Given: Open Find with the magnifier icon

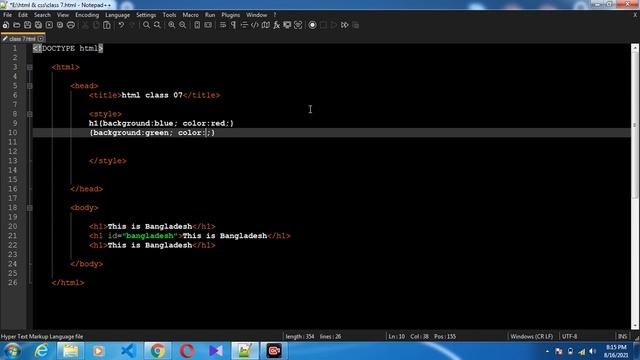Looking at the screenshot, I should 147,25.
